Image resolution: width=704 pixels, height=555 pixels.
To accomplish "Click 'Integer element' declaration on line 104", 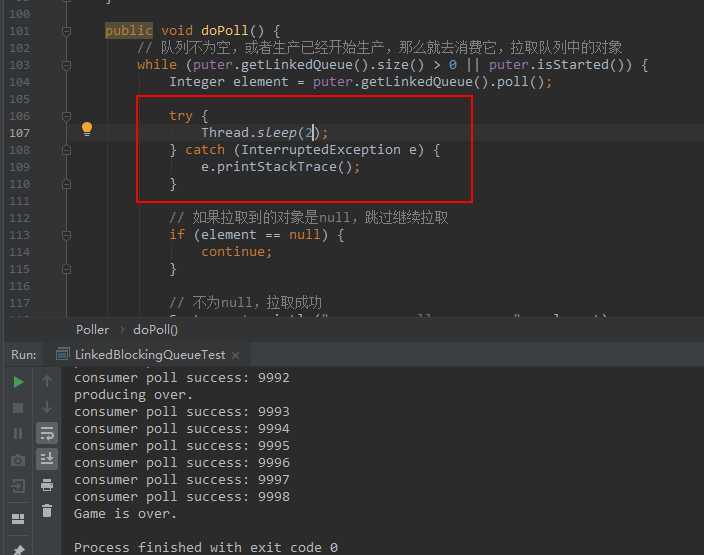I will coord(229,82).
